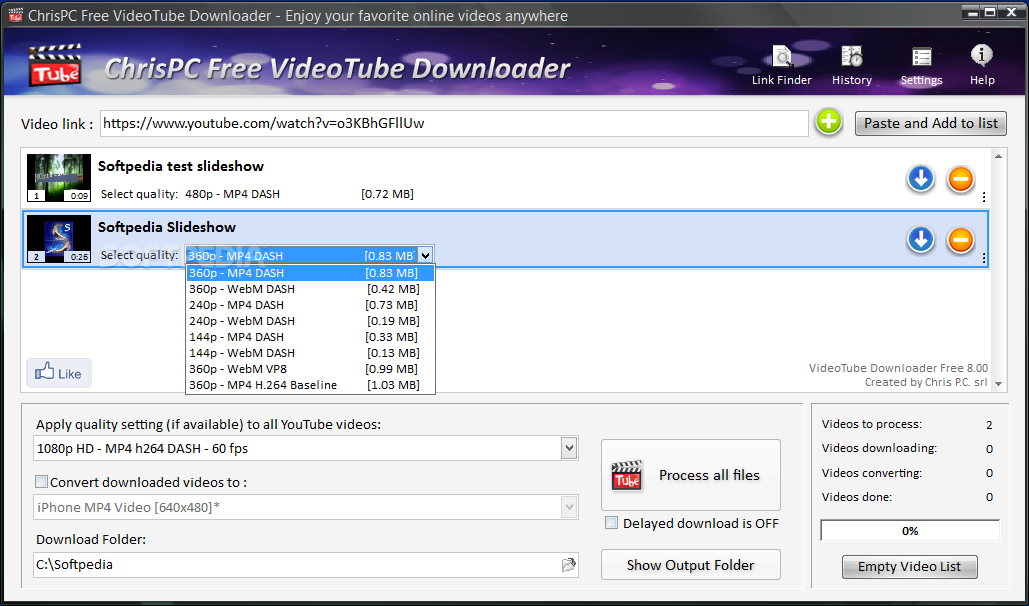Click VideoTube Downloader Free 8.00 text
This screenshot has width=1029, height=606.
[898, 368]
